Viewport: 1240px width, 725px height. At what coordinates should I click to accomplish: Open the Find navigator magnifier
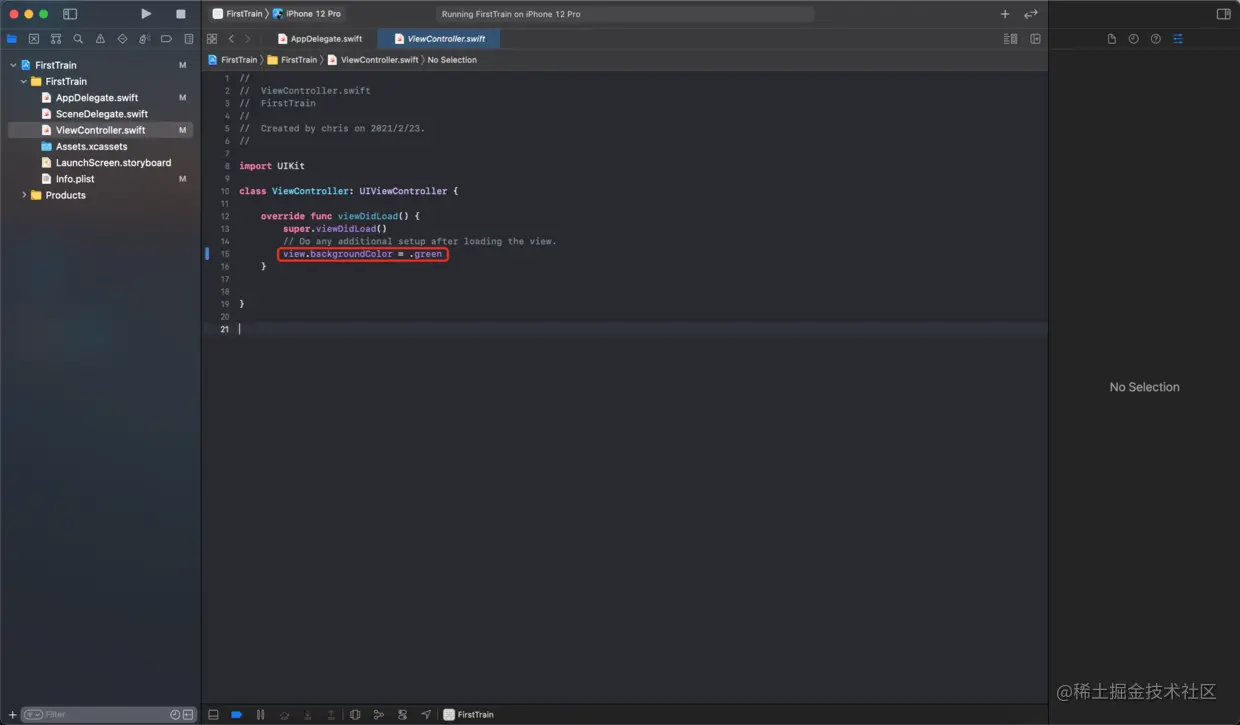click(x=78, y=39)
